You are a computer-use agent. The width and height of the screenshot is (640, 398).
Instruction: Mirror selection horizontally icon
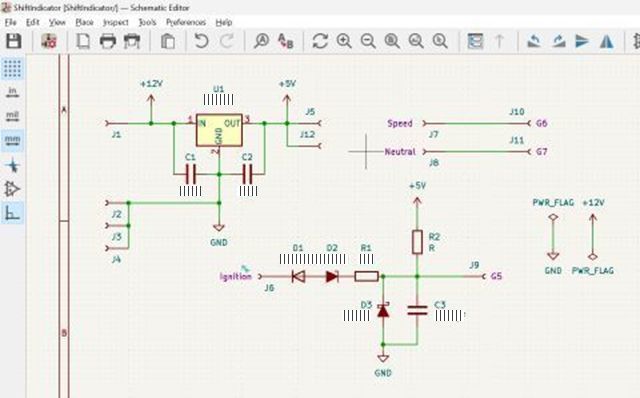[607, 41]
